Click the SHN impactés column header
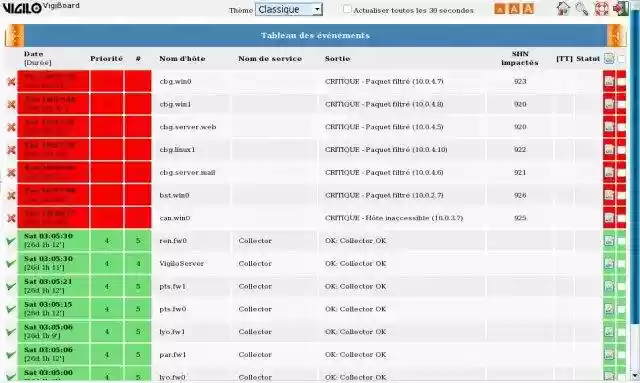Viewport: 640px width, 383px height. pyautogui.click(x=520, y=58)
